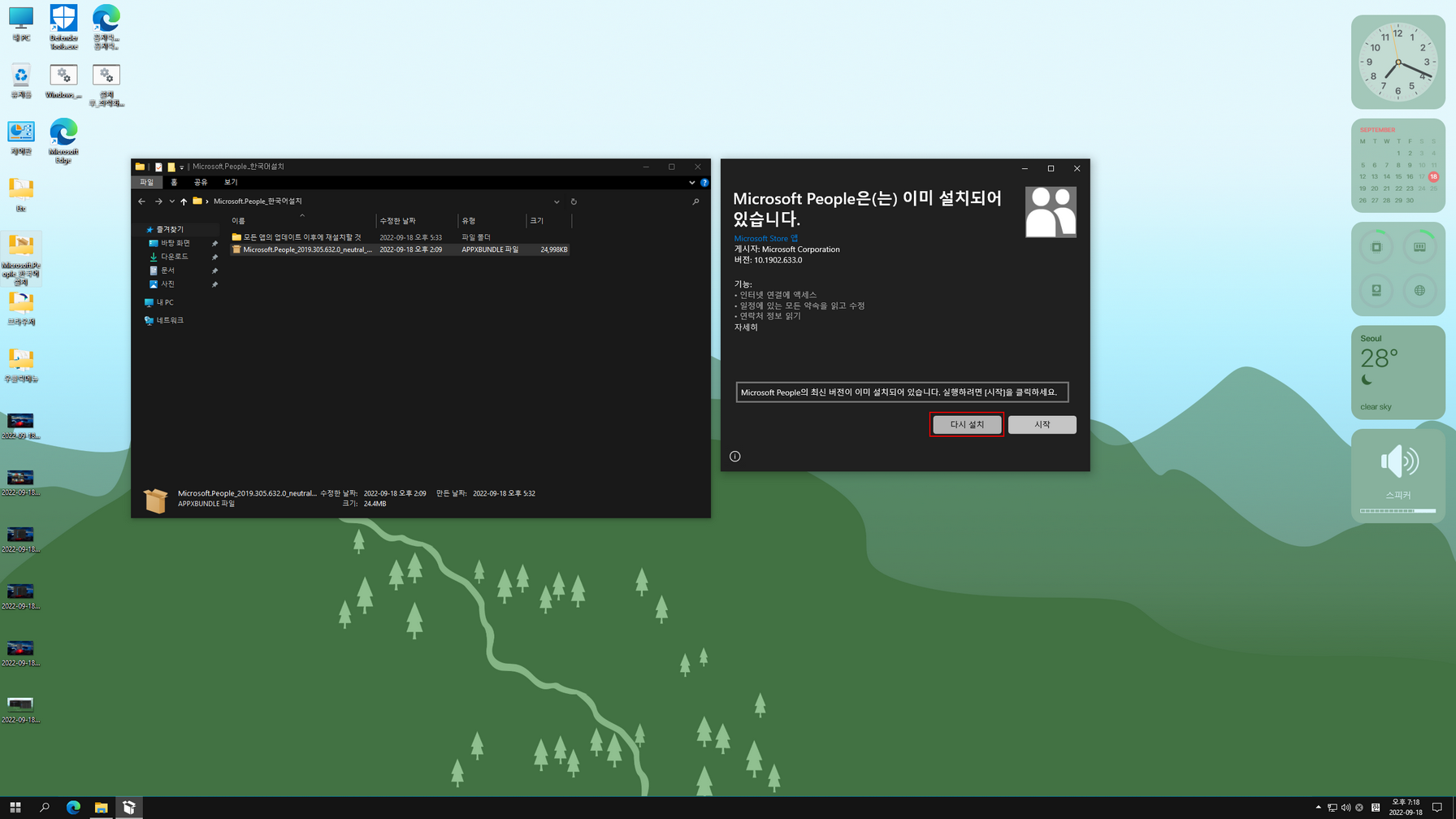Click the Explorer address bar path
The image size is (1456, 819).
tap(258, 201)
